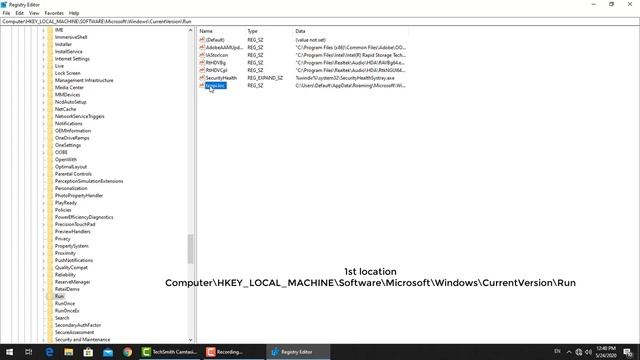Click the icon beside the SecurityHealth value

click(202, 78)
